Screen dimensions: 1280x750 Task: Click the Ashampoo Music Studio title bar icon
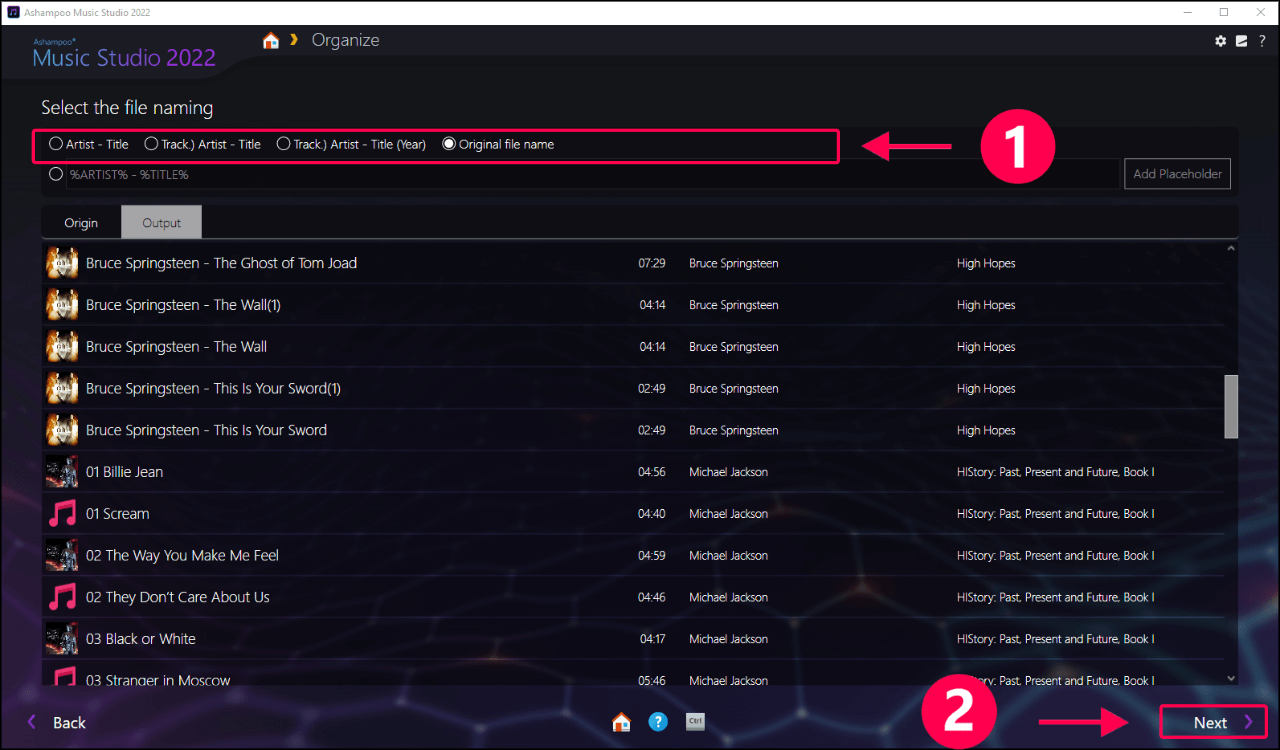pos(13,12)
